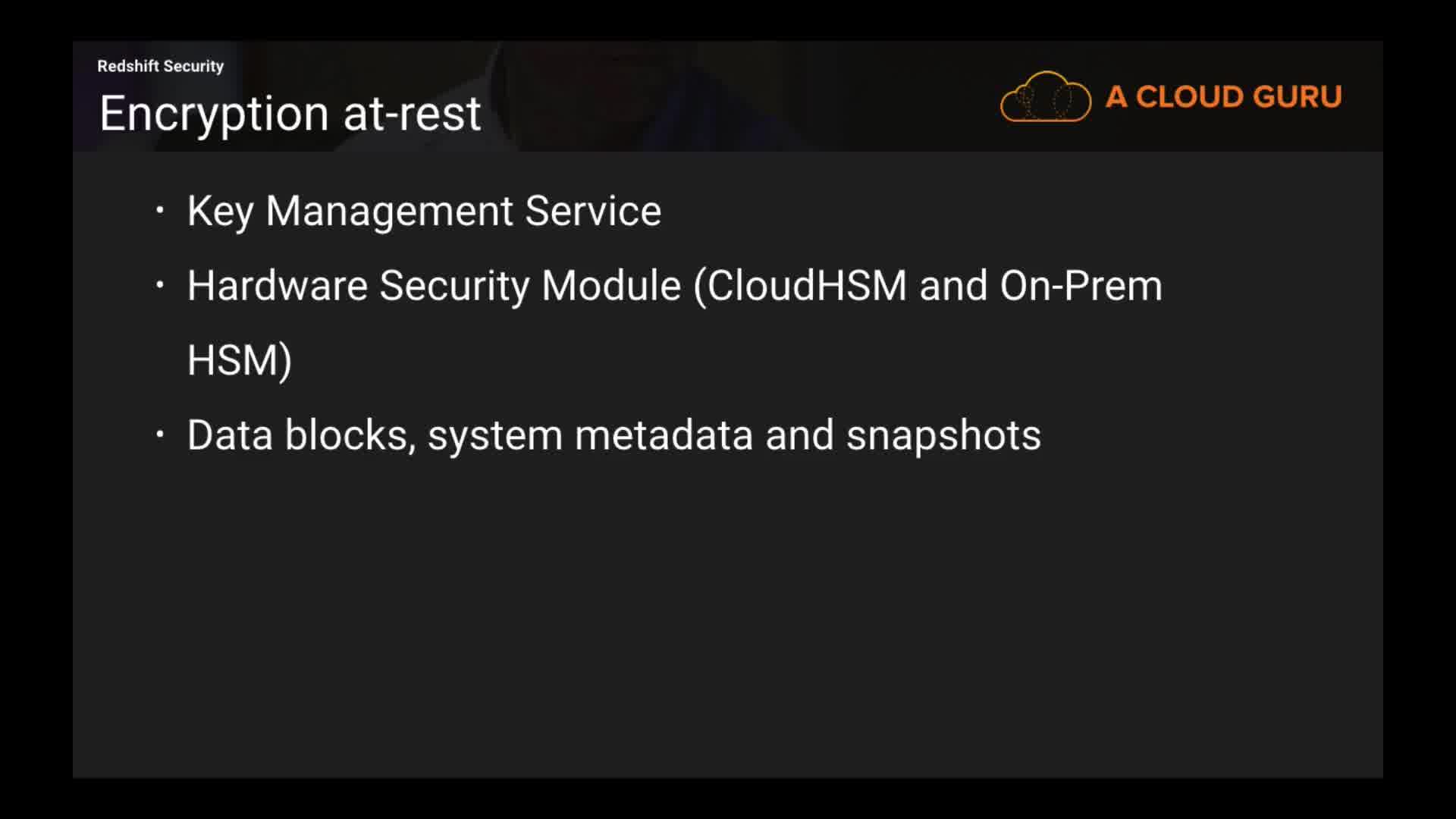Click the words Data blocks in the last bullet
The width and height of the screenshot is (1456, 819).
(301, 435)
